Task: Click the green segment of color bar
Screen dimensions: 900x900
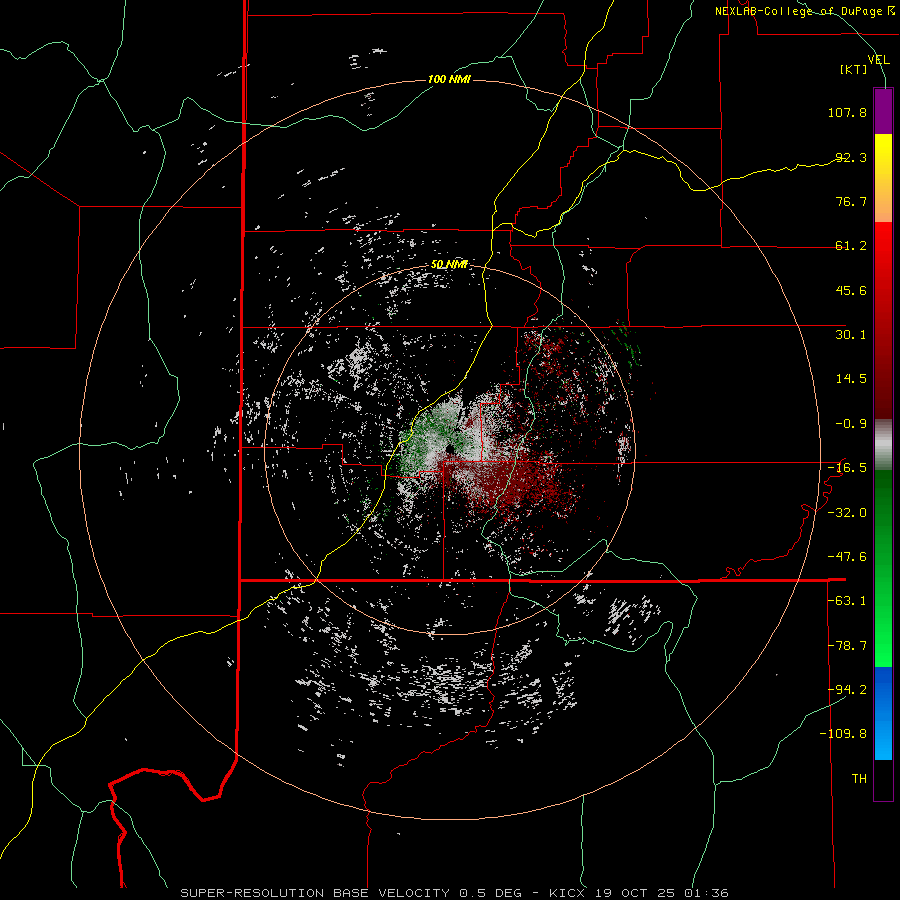Action: (883, 568)
